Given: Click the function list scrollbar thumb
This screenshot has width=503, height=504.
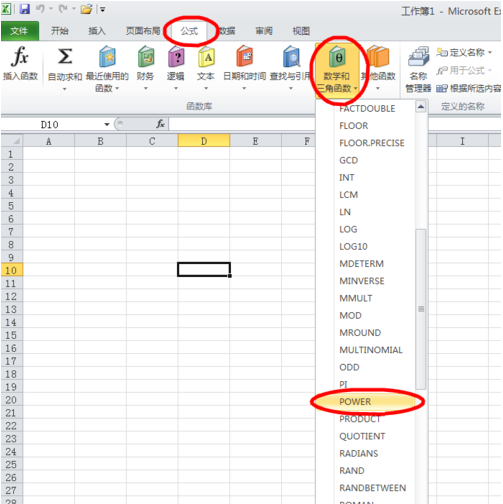Looking at the screenshot, I should (421, 309).
